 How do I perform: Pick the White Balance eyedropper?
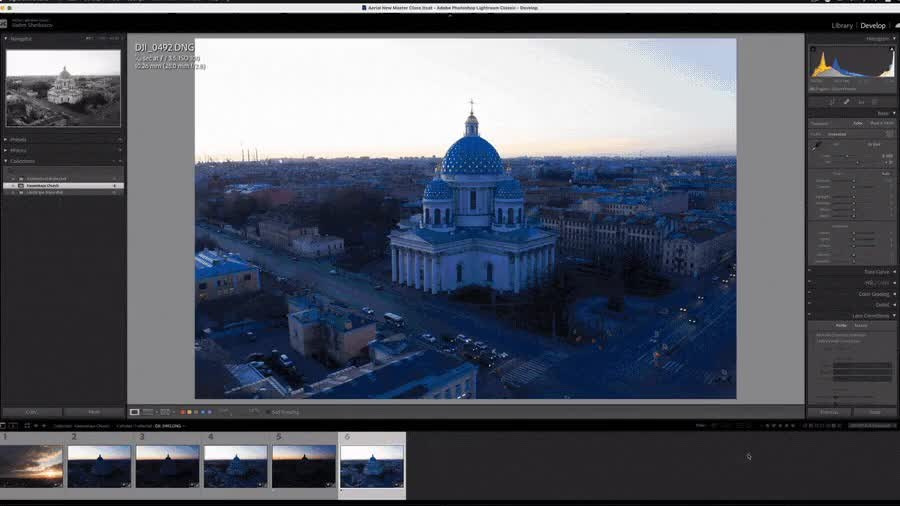coord(816,147)
